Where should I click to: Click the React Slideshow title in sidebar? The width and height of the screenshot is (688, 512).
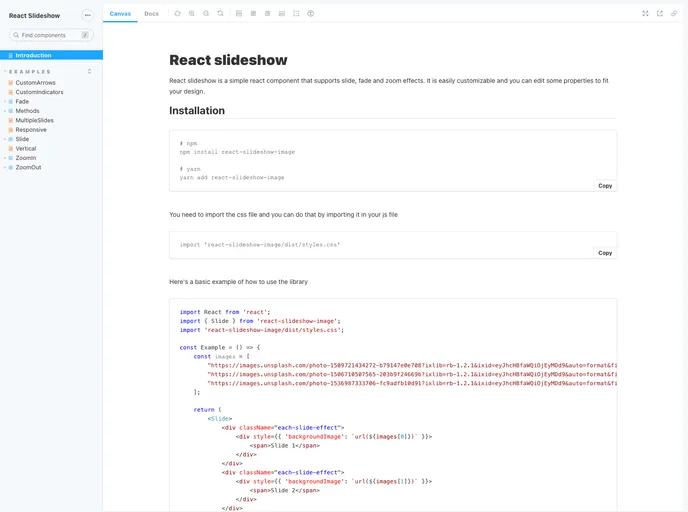34,15
